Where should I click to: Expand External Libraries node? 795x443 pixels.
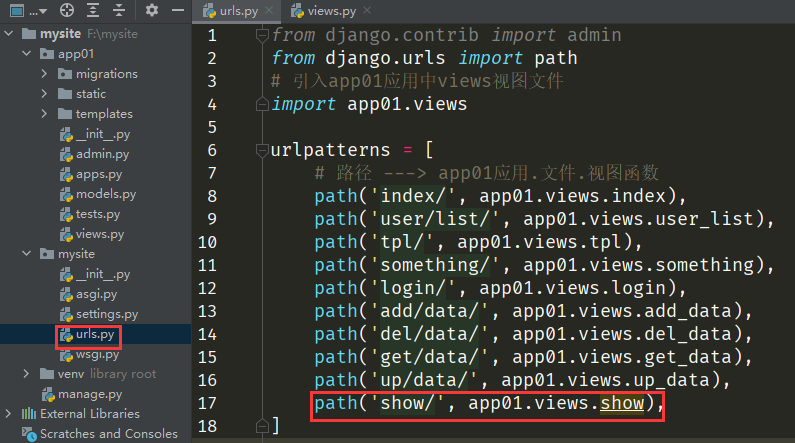[x=8, y=414]
